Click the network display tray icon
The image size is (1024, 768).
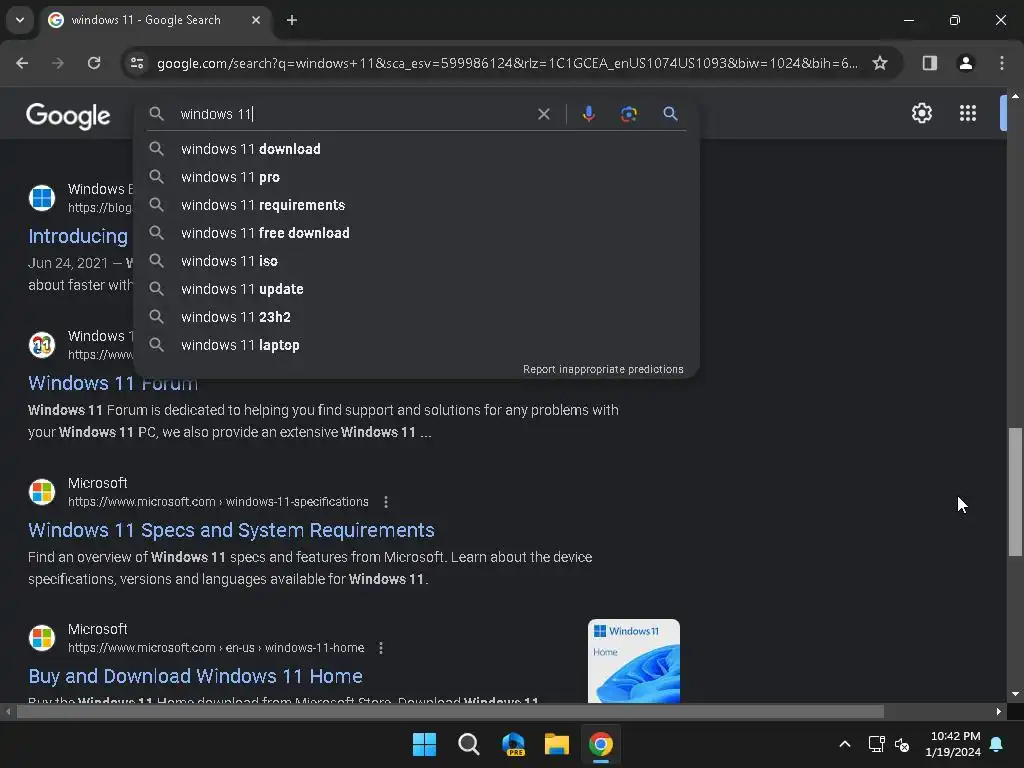(x=876, y=744)
